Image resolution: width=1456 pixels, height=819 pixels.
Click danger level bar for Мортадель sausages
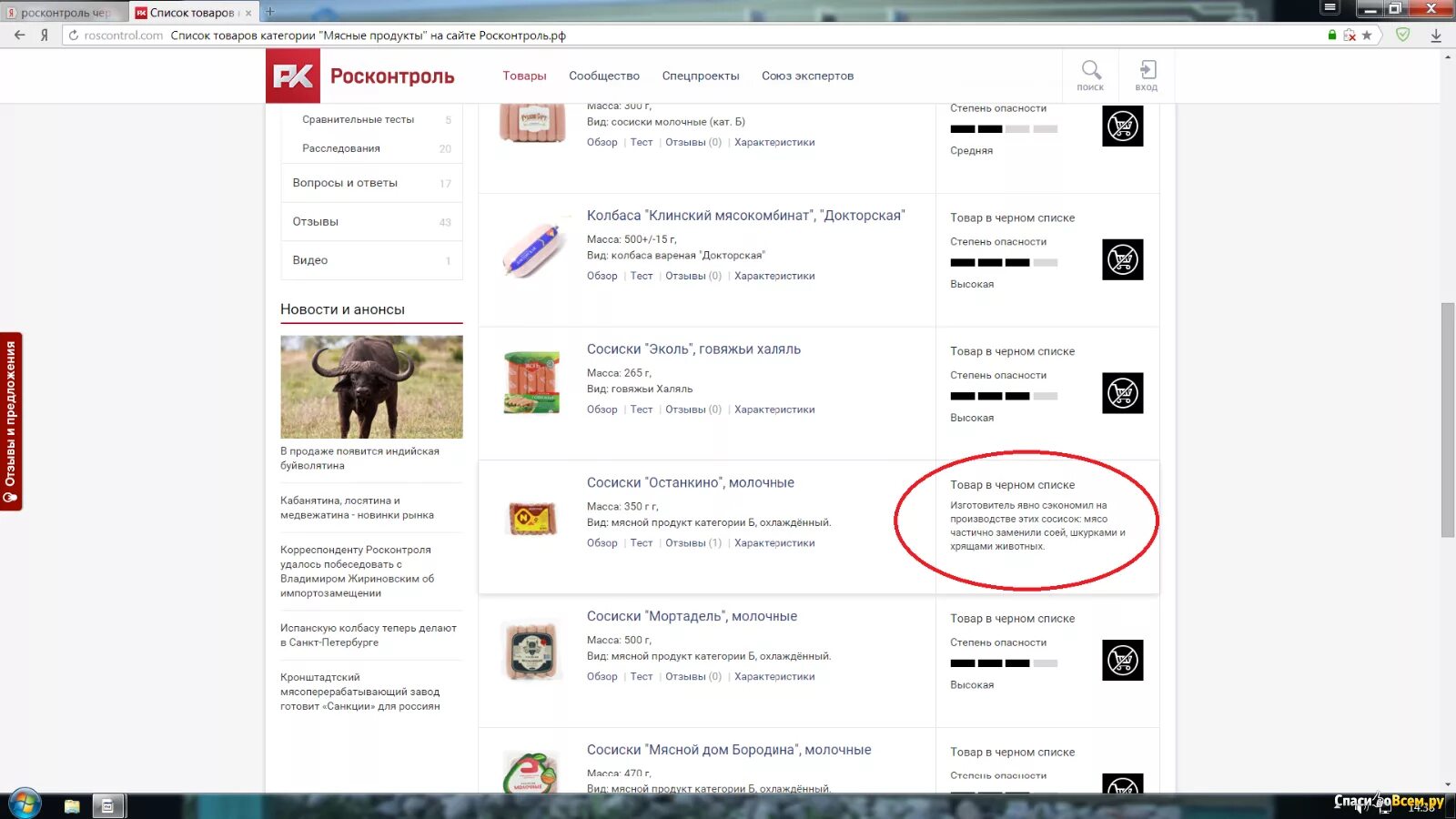click(x=1004, y=663)
